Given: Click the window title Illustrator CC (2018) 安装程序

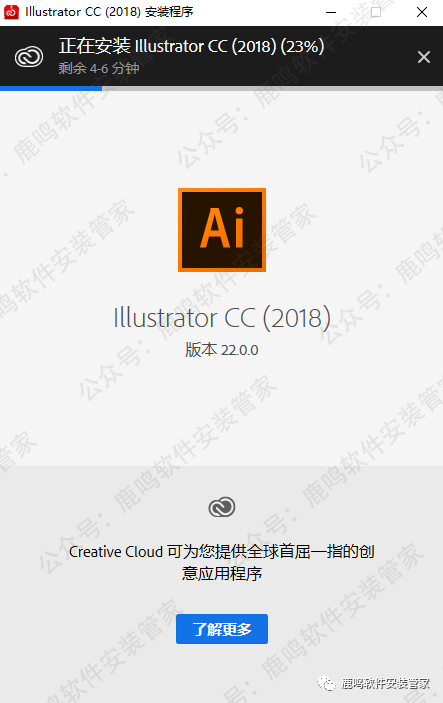Looking at the screenshot, I should [109, 12].
